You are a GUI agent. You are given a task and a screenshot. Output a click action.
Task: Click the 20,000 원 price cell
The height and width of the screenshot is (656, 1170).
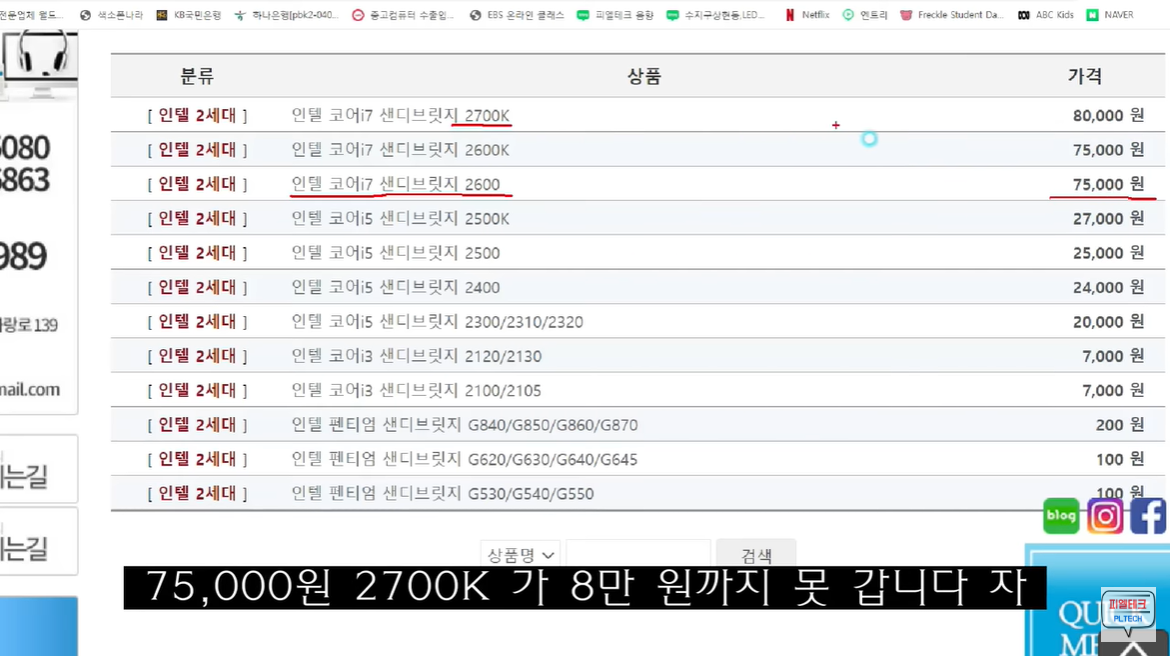[x=1108, y=321]
